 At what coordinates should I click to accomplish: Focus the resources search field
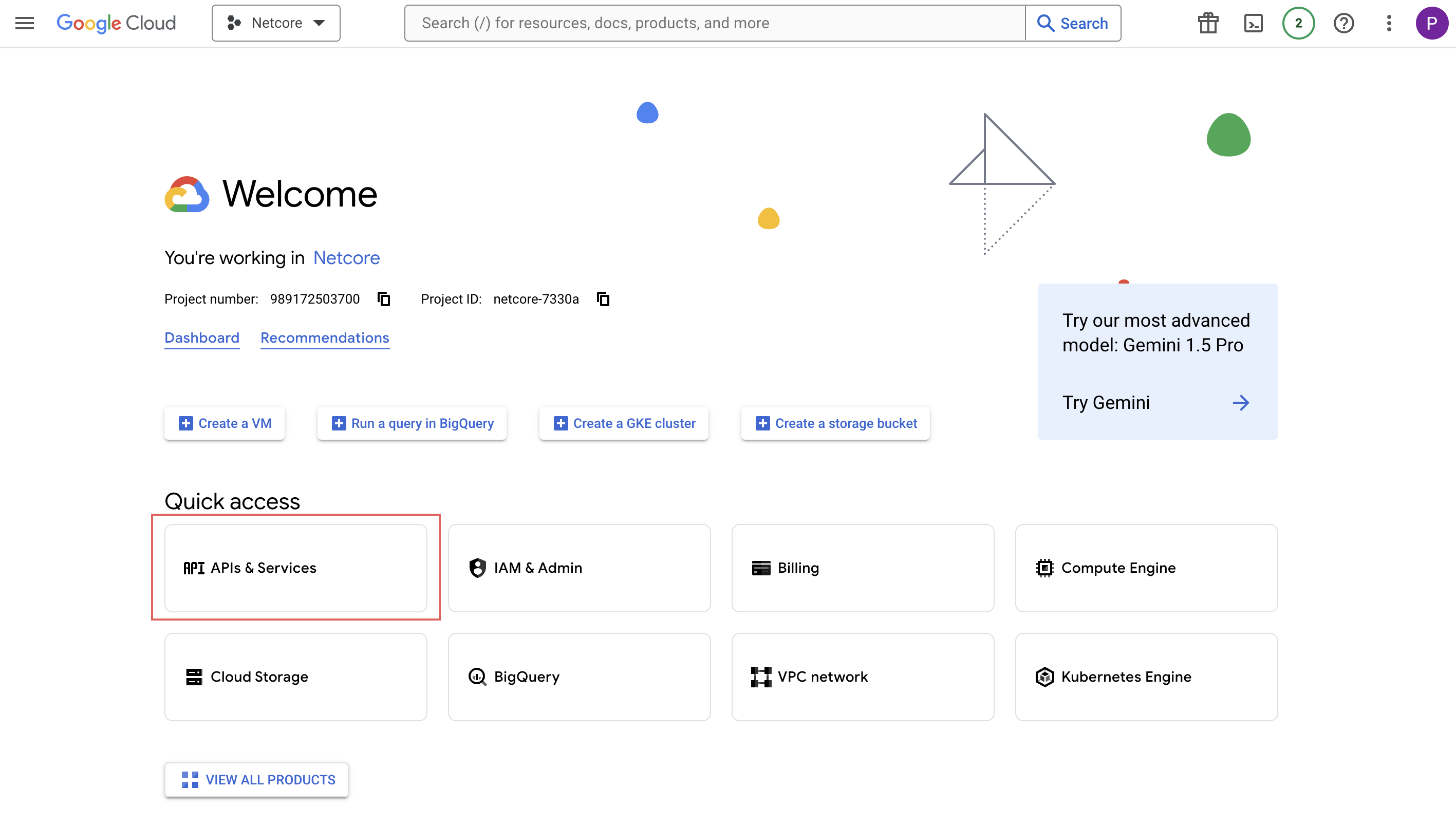coord(715,23)
